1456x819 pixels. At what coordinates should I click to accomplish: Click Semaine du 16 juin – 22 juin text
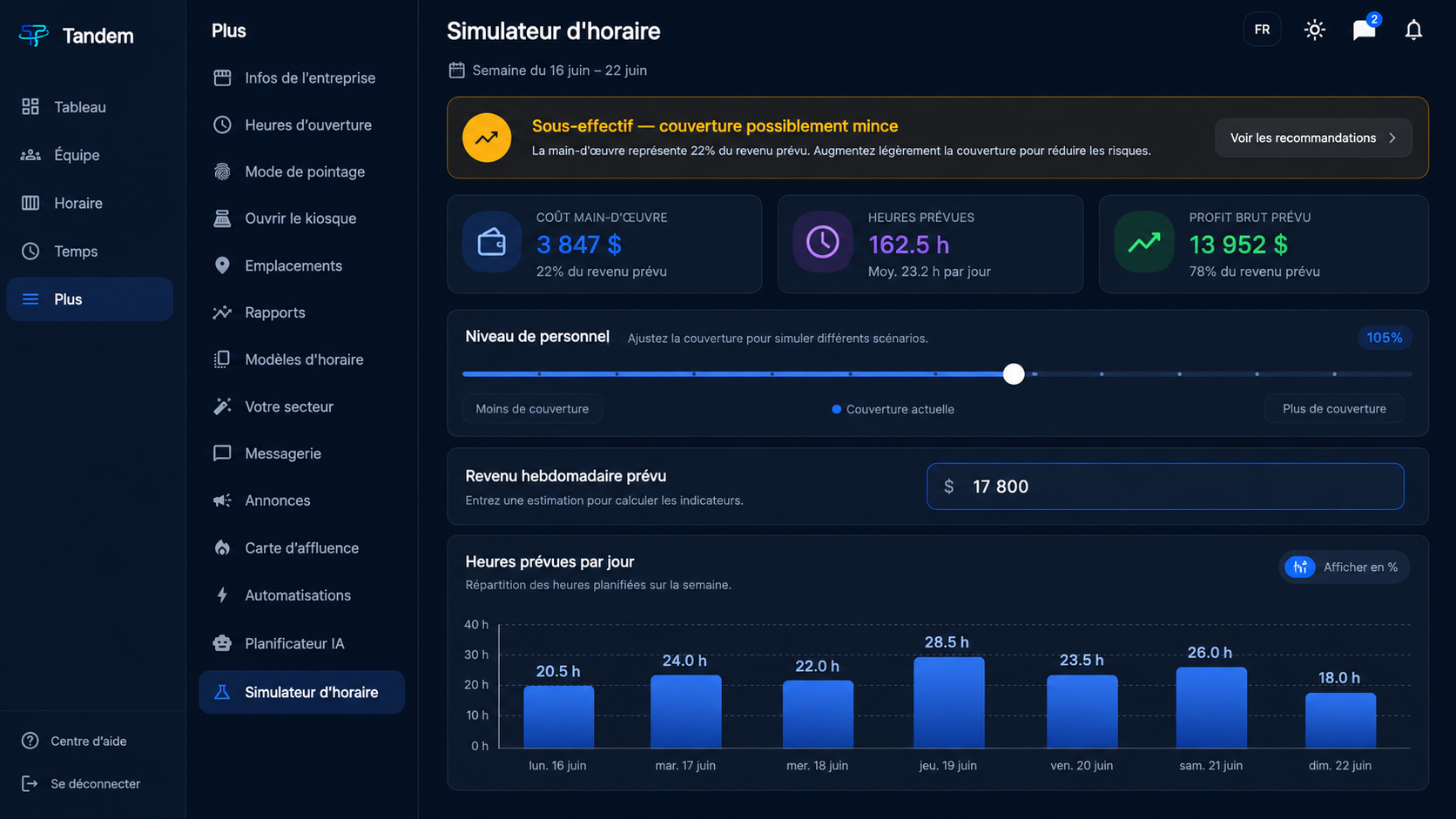pyautogui.click(x=560, y=70)
